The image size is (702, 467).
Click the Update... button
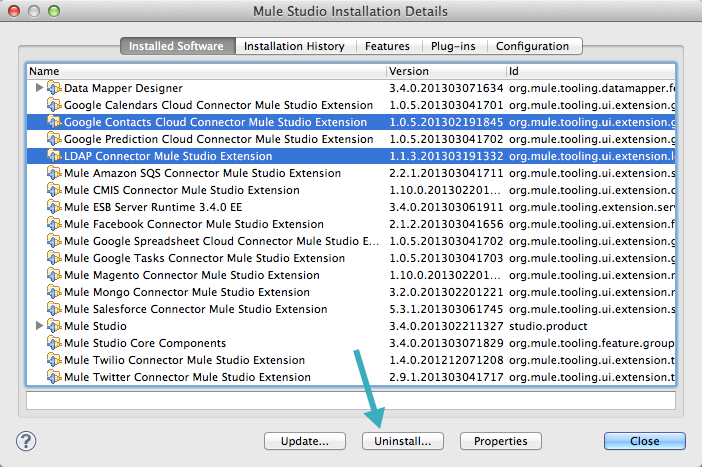coord(305,441)
